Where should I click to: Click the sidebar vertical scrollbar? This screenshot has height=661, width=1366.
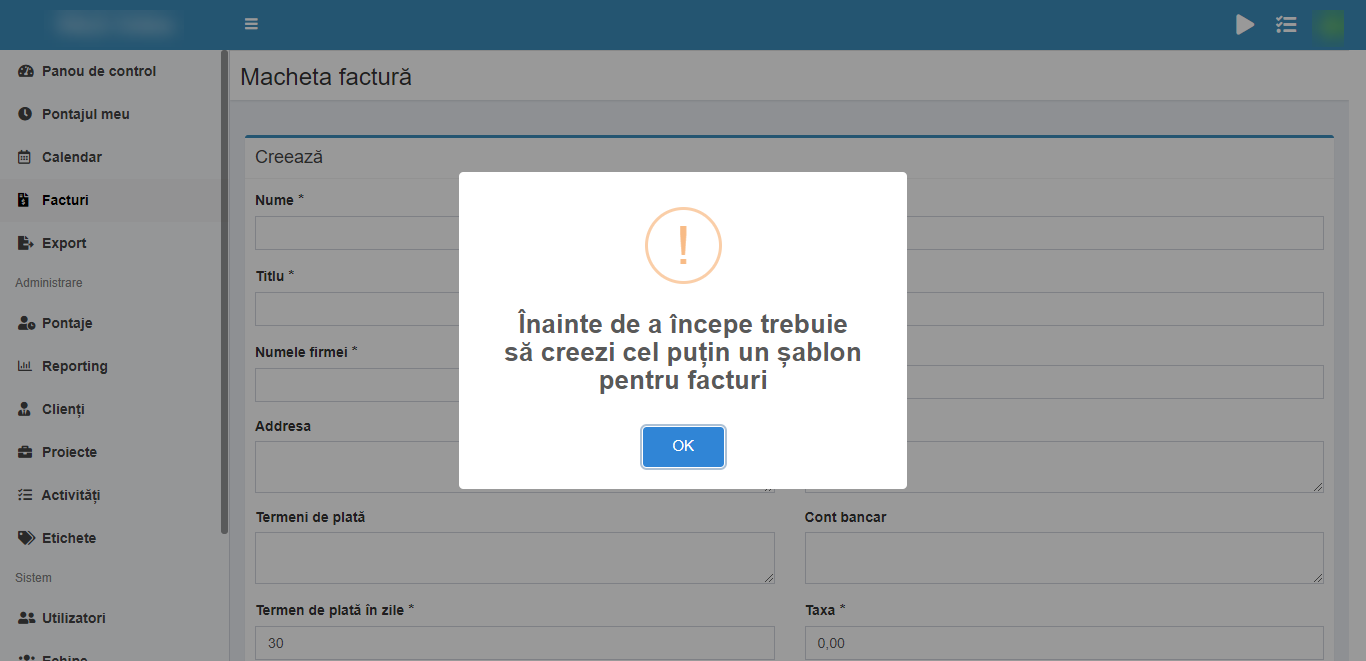[225, 292]
